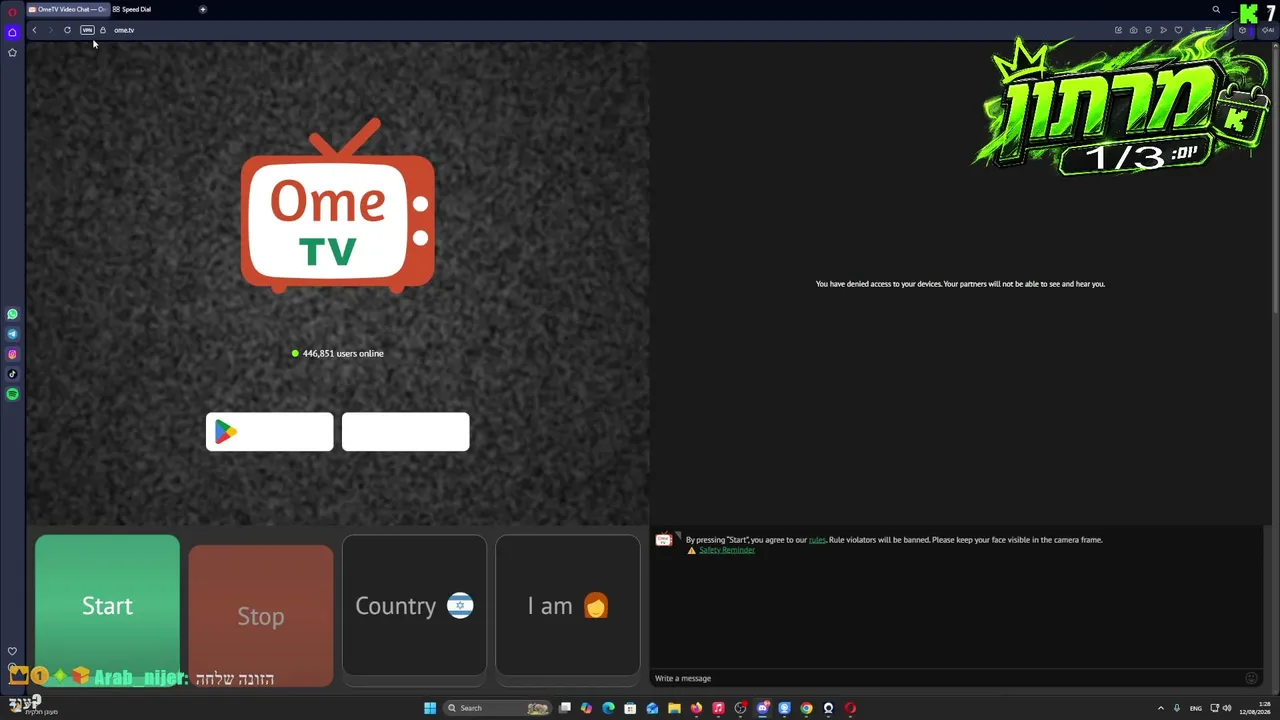Open the downloads toolbar icon
1280x720 pixels.
coord(1193,30)
